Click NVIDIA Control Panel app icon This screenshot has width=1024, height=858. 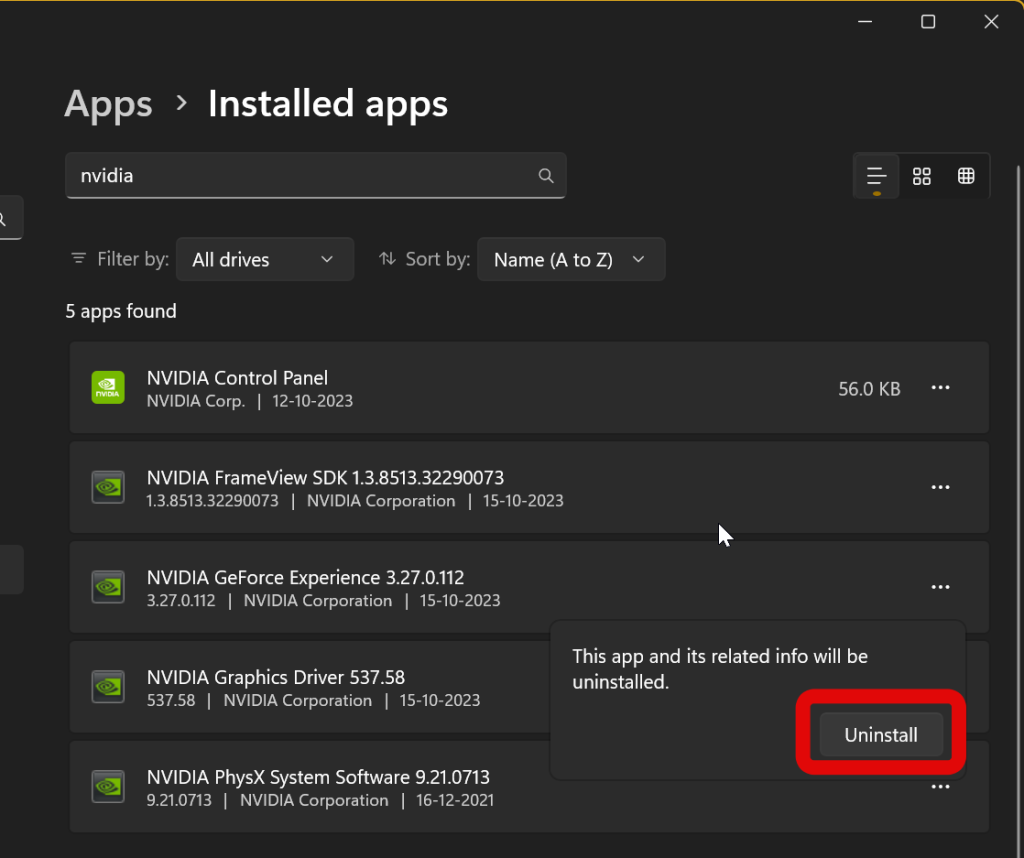(x=108, y=388)
